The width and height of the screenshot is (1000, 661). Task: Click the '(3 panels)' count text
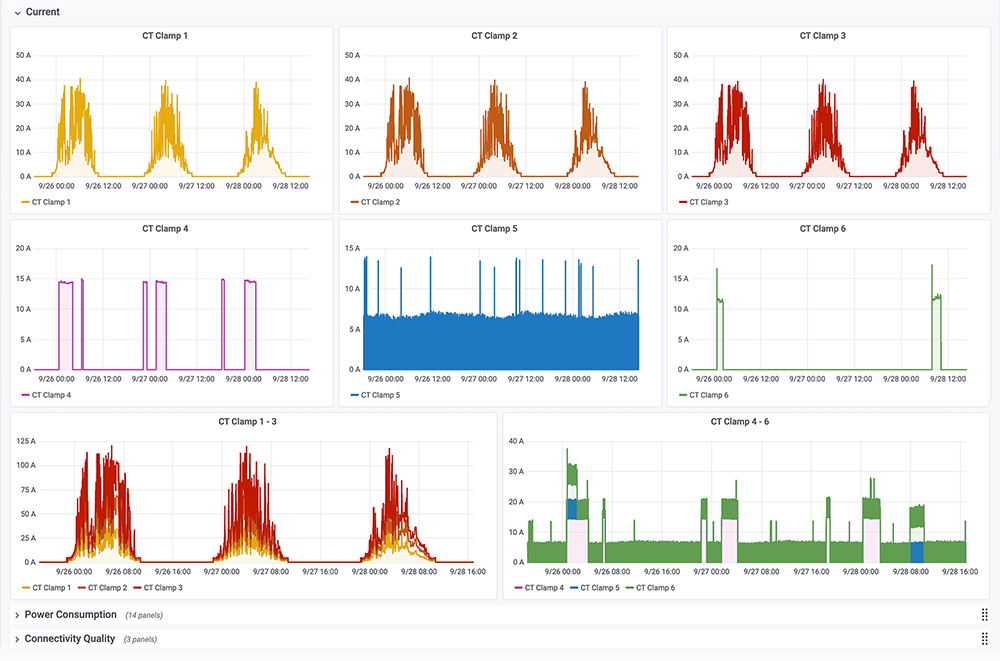click(140, 639)
